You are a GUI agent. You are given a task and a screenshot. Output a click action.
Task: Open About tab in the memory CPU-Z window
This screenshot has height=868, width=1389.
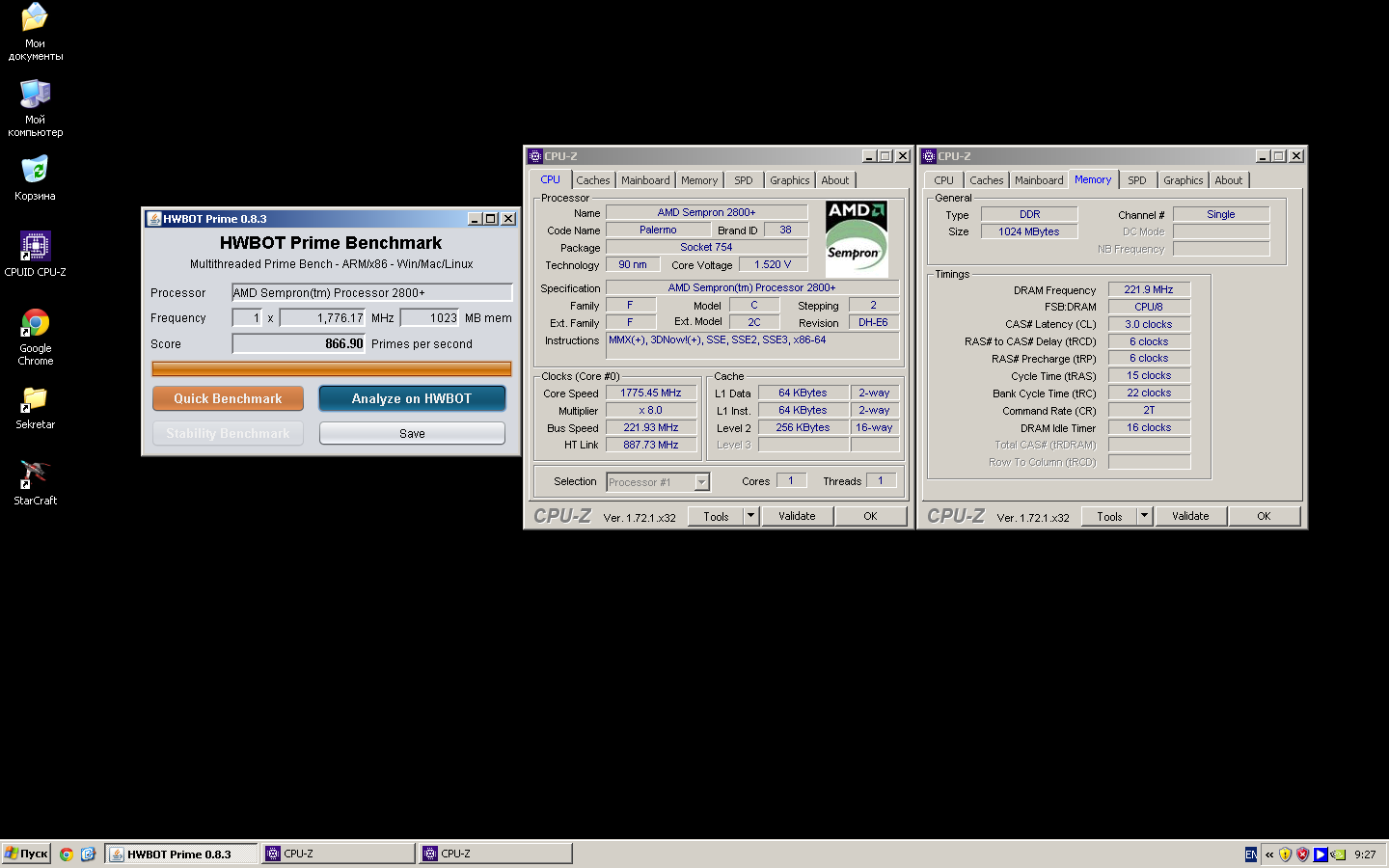click(x=1229, y=180)
